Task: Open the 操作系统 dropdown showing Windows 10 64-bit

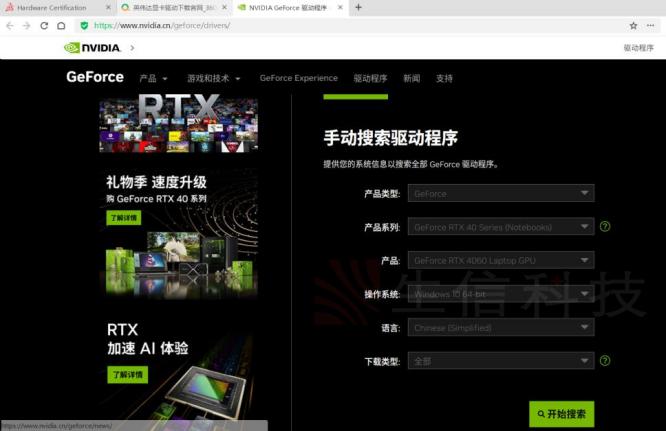Action: pos(501,294)
